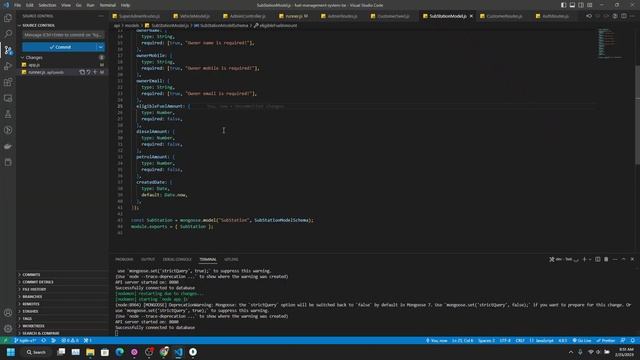The height and width of the screenshot is (360, 640).
Task: Click Spaces: 2 indentation in status bar
Action: coord(486,340)
